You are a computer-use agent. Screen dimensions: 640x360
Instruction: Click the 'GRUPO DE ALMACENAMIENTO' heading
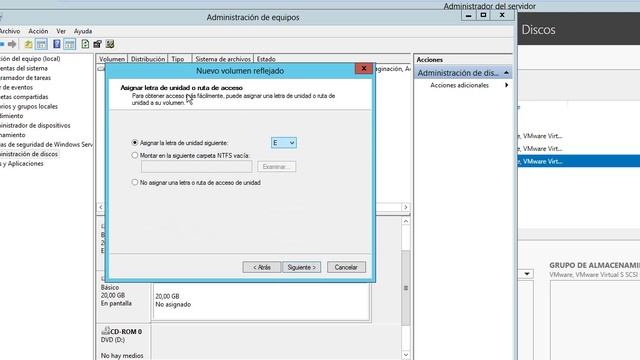coord(594,265)
